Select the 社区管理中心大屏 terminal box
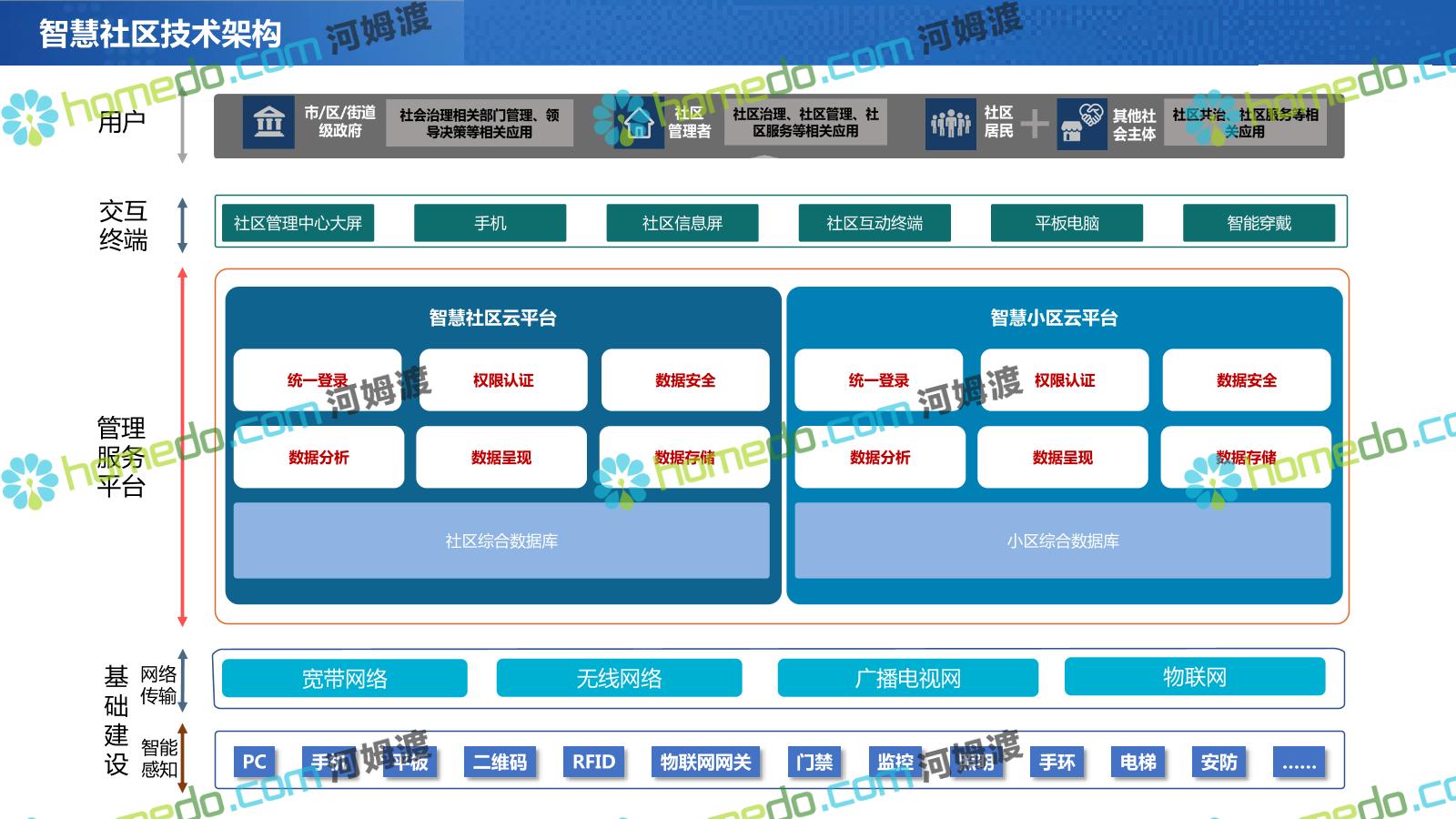 click(298, 223)
